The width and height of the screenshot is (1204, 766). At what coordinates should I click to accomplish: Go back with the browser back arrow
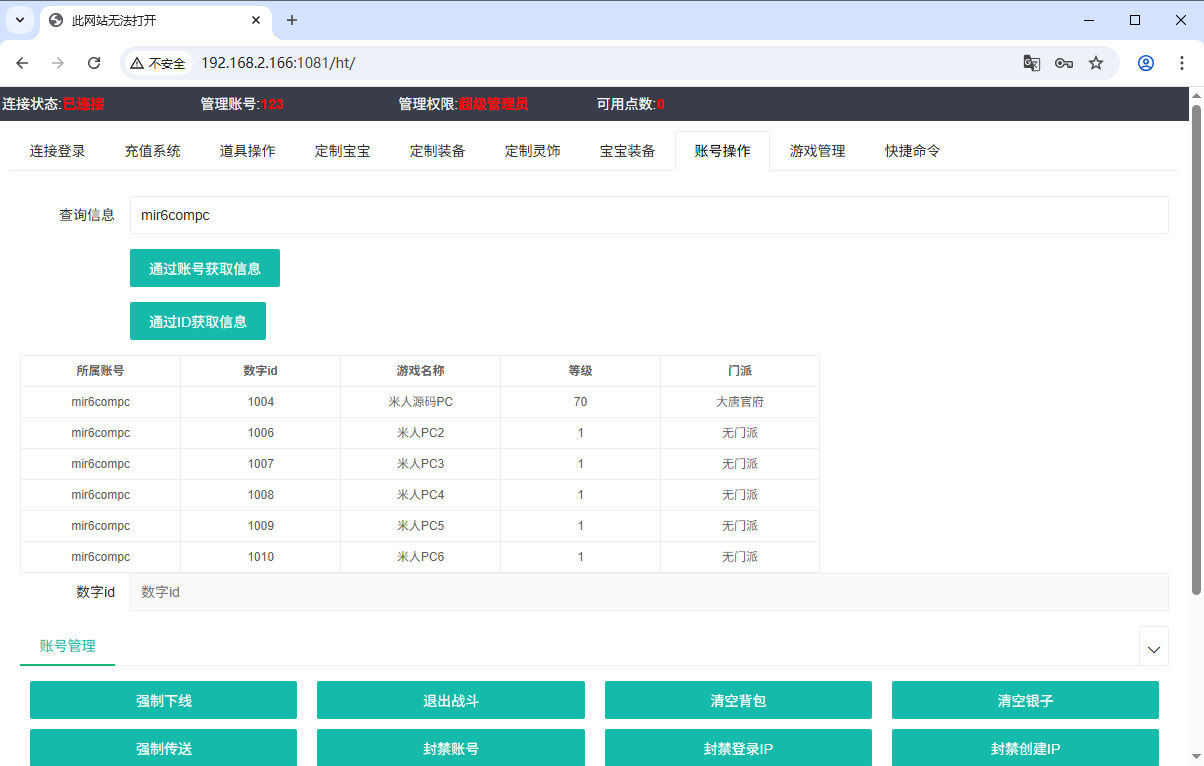pos(22,63)
